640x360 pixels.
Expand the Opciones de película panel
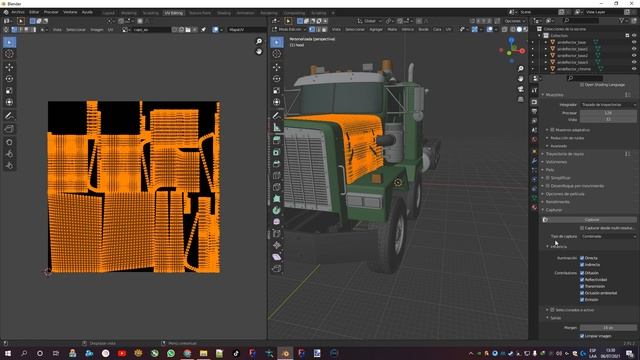point(565,194)
